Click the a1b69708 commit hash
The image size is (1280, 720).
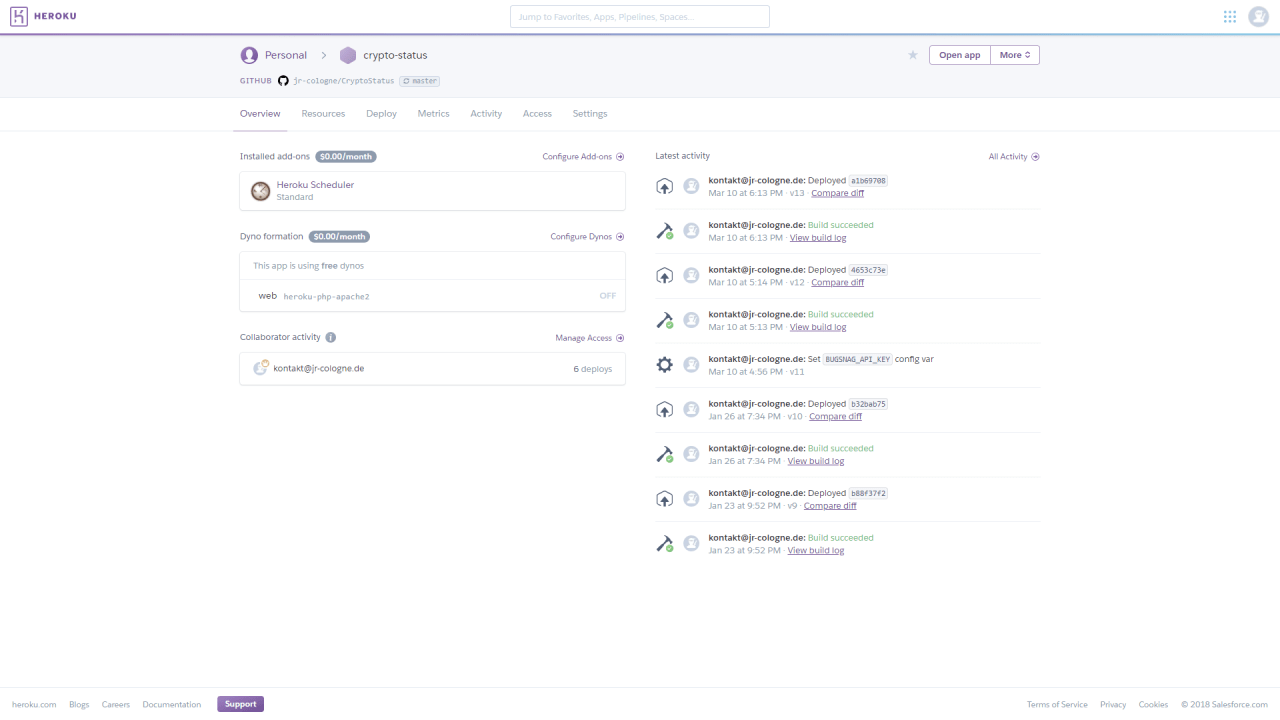coord(868,181)
